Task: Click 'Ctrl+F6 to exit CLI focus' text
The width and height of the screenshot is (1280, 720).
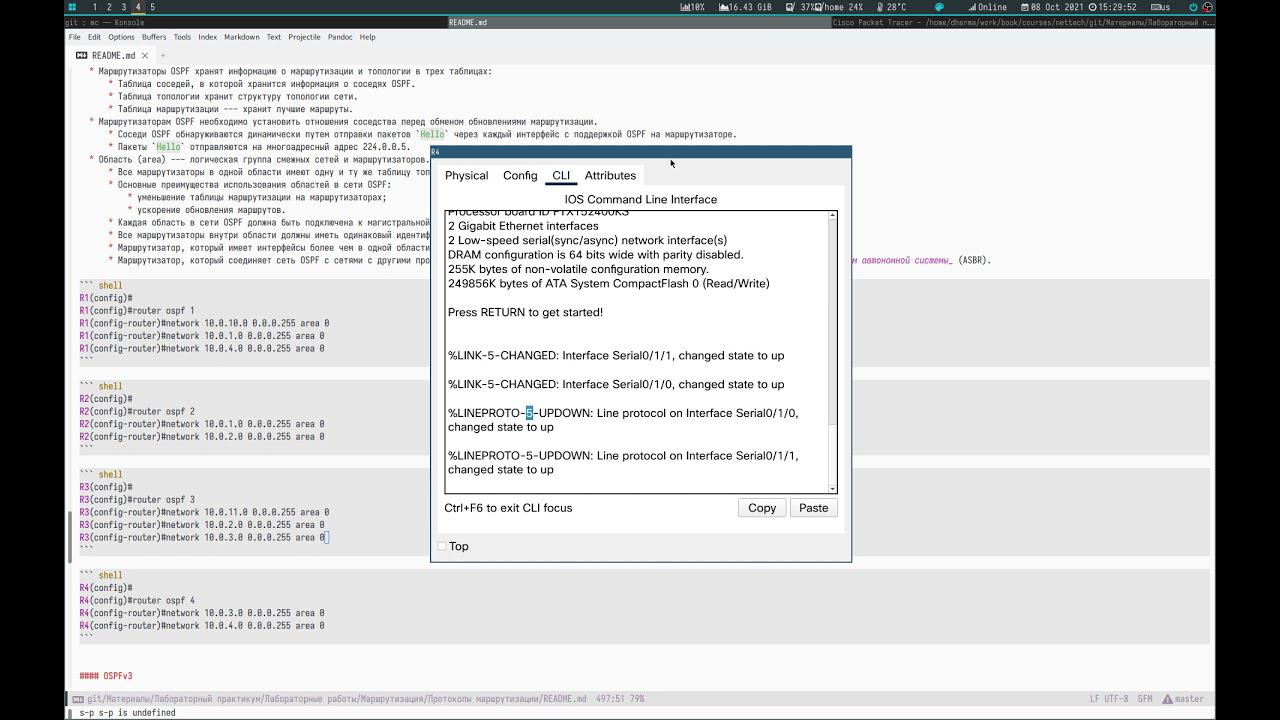Action: click(x=508, y=508)
